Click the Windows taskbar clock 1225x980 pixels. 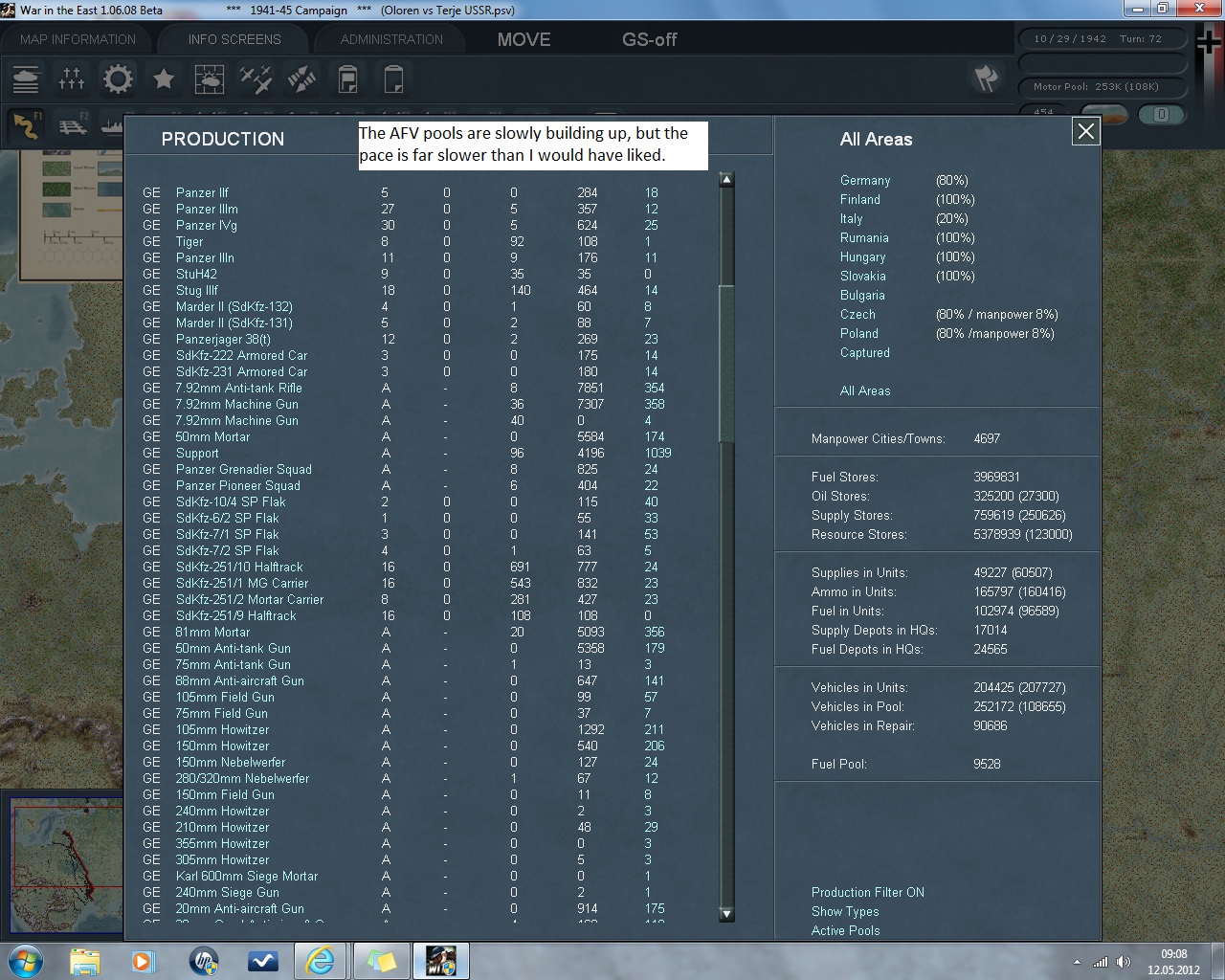[x=1174, y=961]
